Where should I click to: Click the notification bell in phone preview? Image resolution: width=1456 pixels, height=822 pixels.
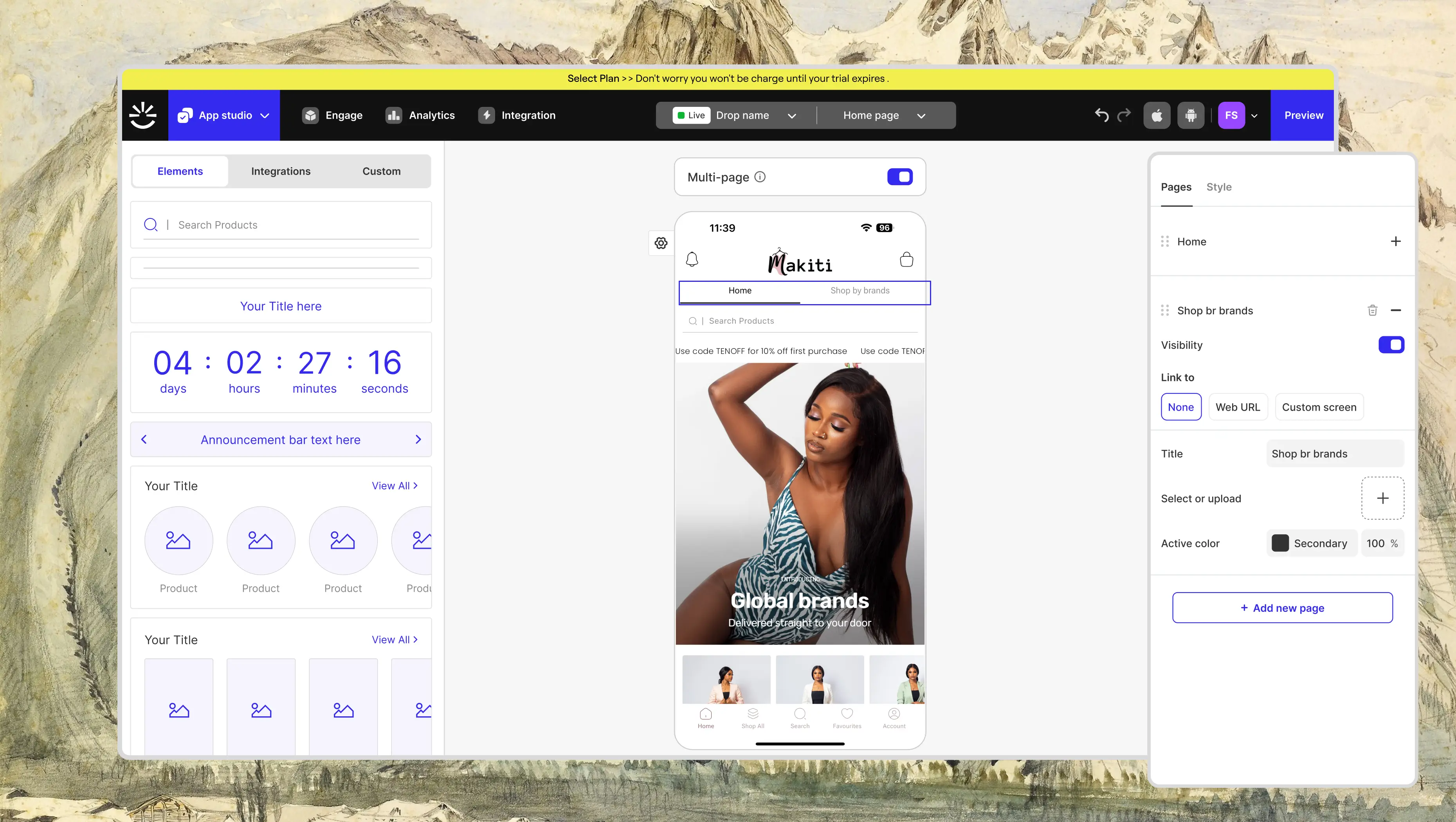(x=692, y=260)
